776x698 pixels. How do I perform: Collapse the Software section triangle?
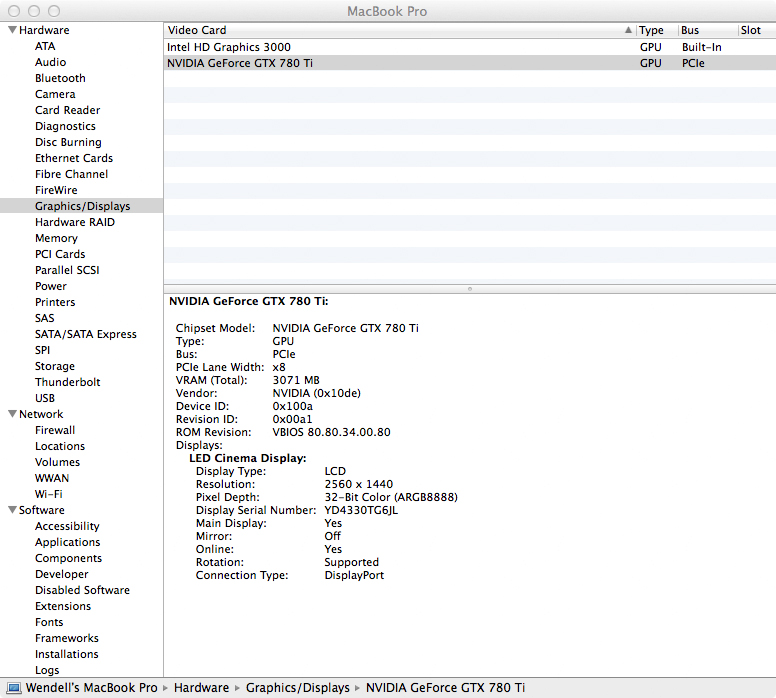click(13, 510)
